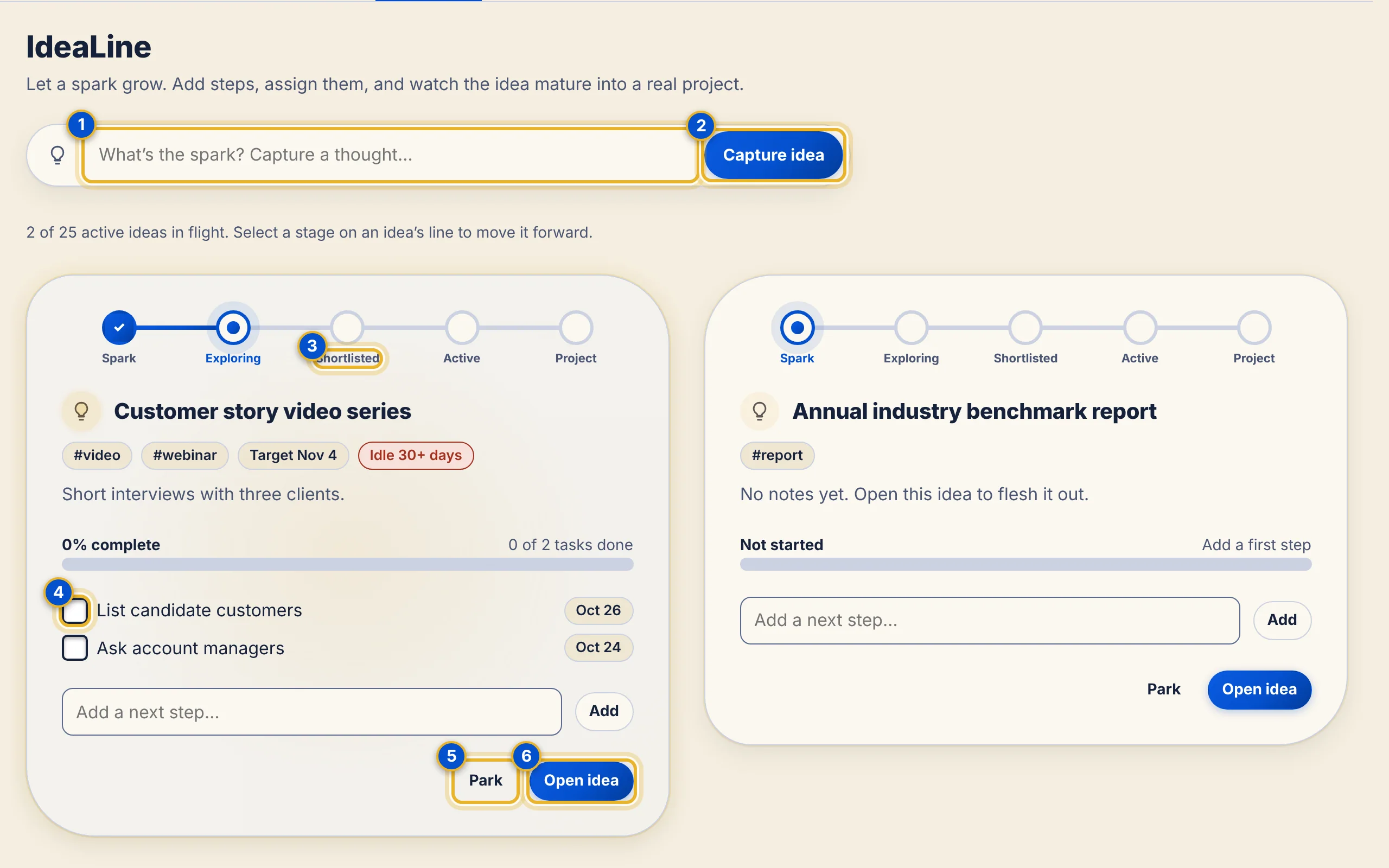This screenshot has height=868, width=1389.
Task: Click the #report tag
Action: [x=777, y=456]
